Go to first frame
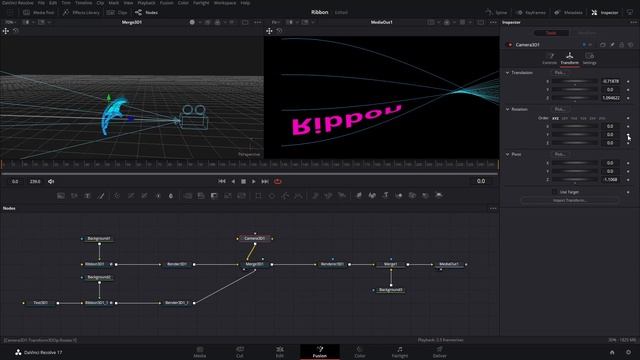Viewport: 640px width, 360px height. pyautogui.click(x=222, y=181)
